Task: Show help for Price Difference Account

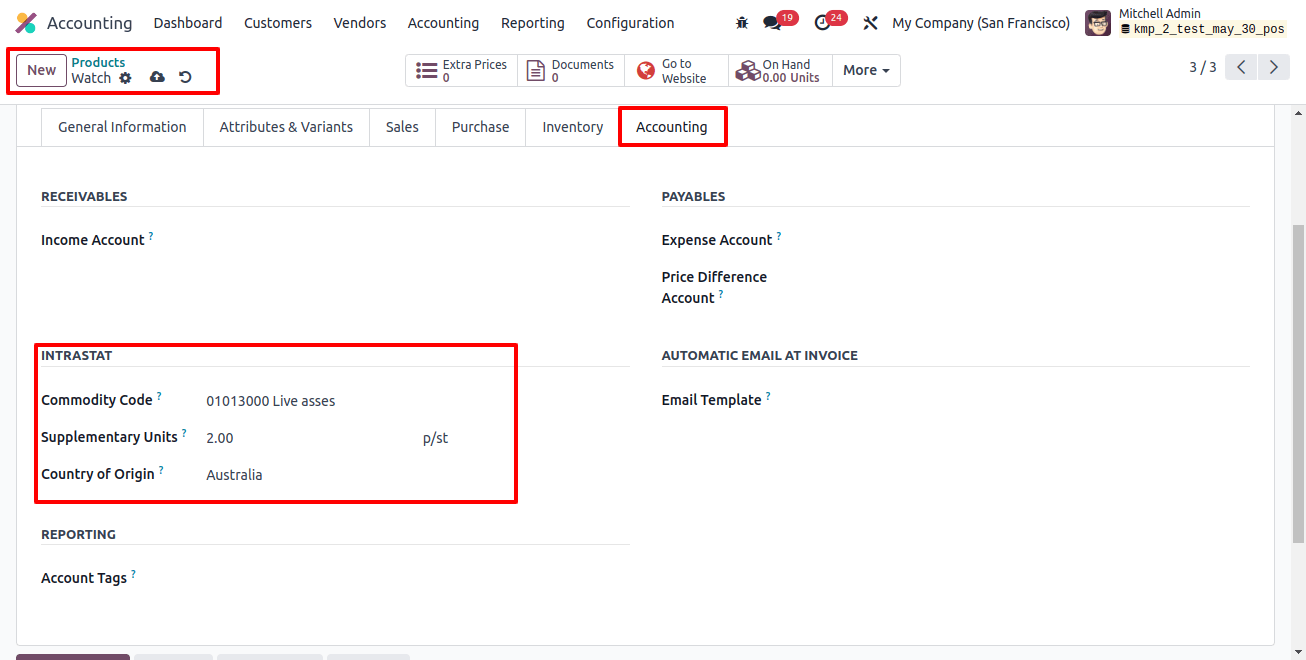Action: (x=720, y=294)
